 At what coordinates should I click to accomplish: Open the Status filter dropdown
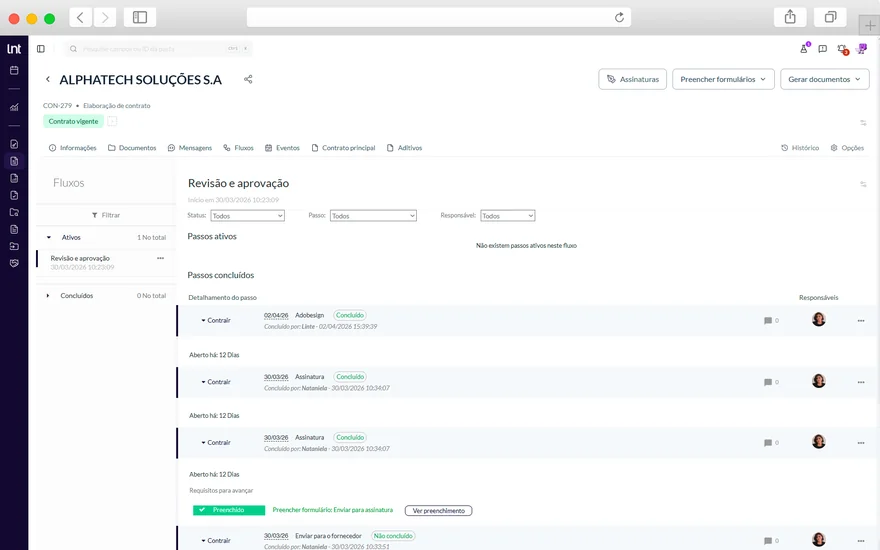[248, 216]
